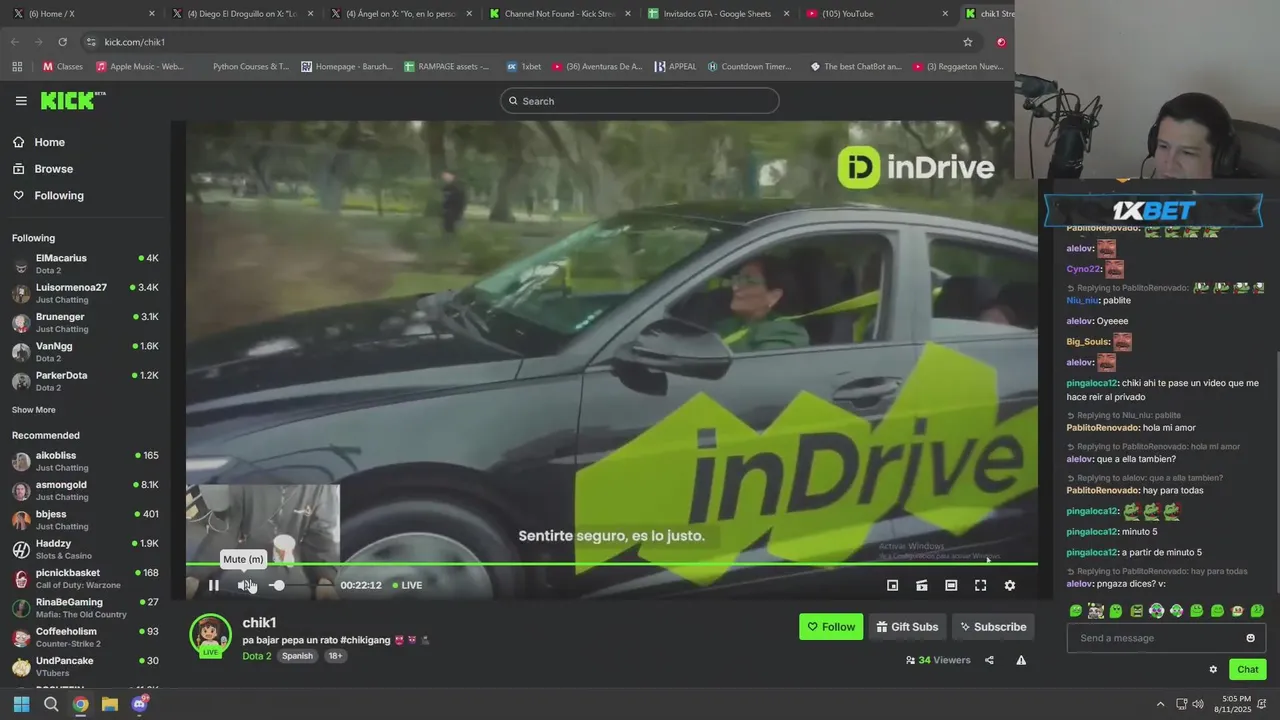1280x720 pixels.
Task: Open recommended channel asmongold
Action: click(x=85, y=490)
